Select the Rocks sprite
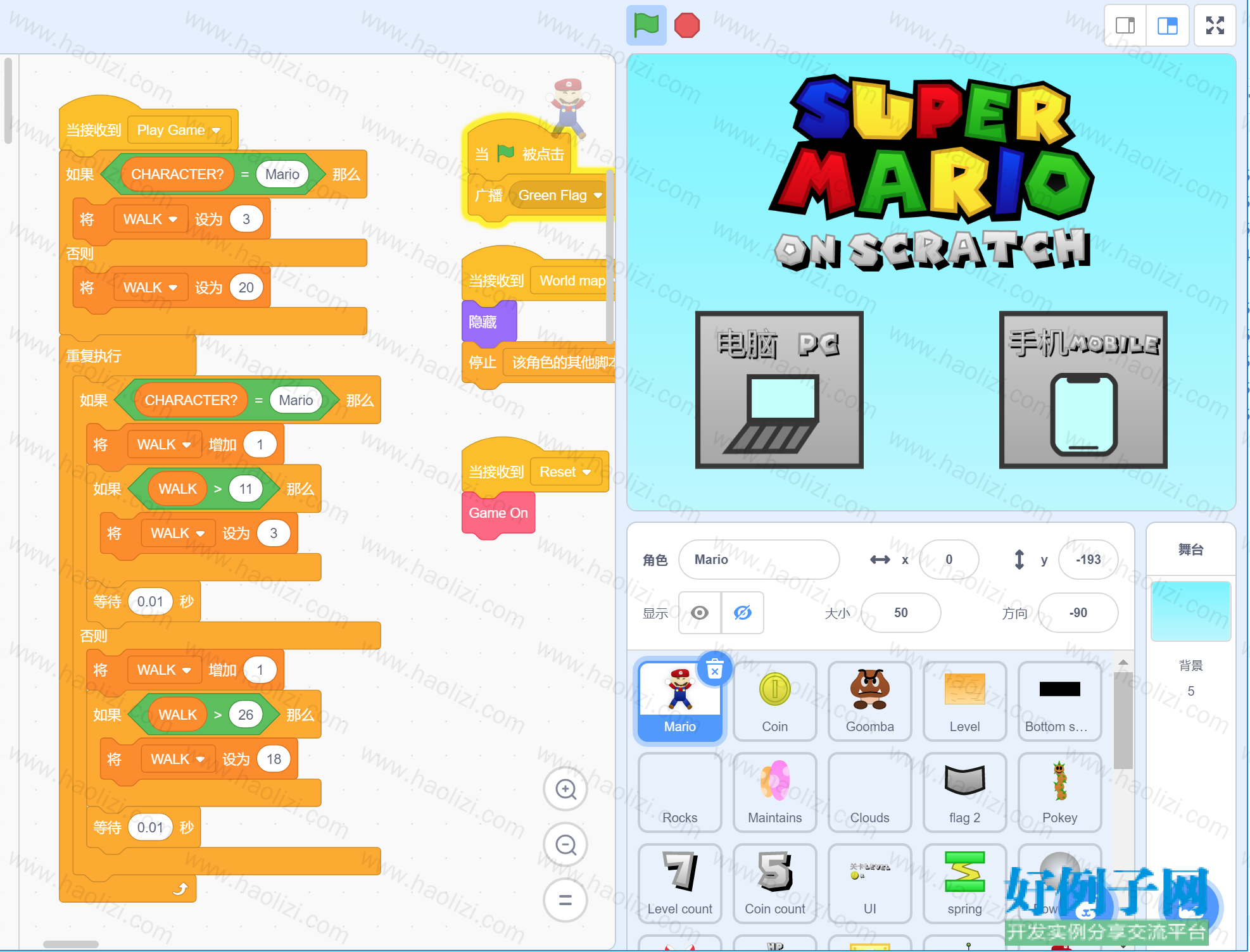This screenshot has height=952, width=1250. point(679,792)
